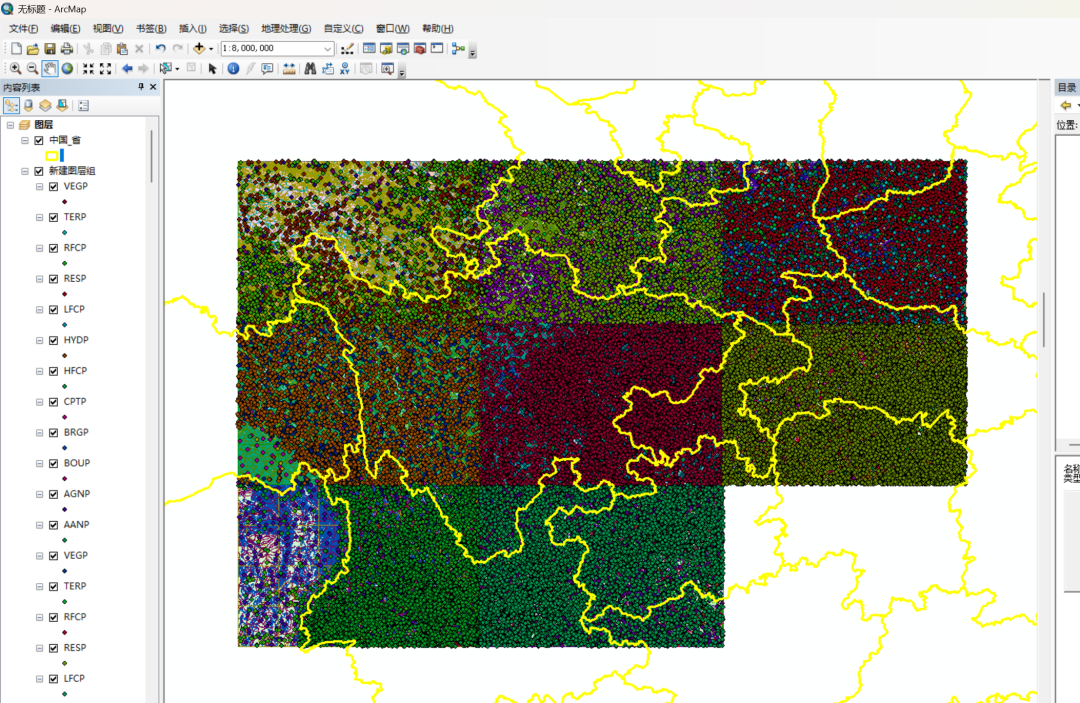Screen dimensions: 1080x703
Task: Turn off the BRGP layer
Action: pos(54,432)
